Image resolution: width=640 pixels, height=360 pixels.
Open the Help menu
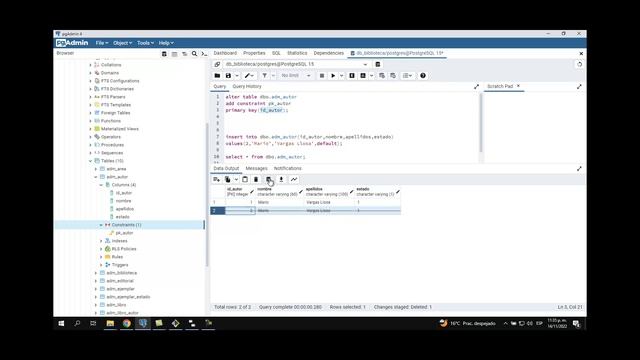pyautogui.click(x=166, y=43)
